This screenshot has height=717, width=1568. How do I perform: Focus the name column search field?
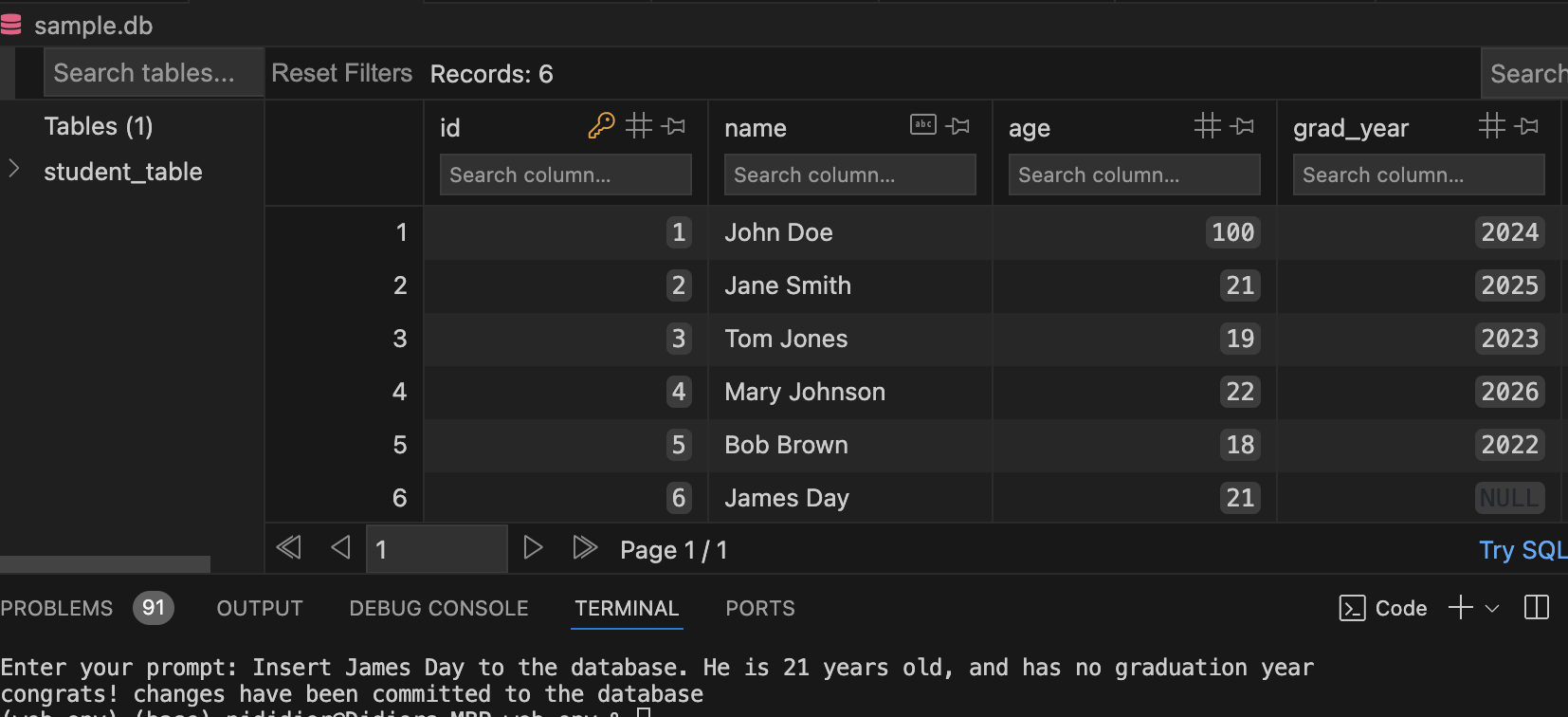point(850,175)
